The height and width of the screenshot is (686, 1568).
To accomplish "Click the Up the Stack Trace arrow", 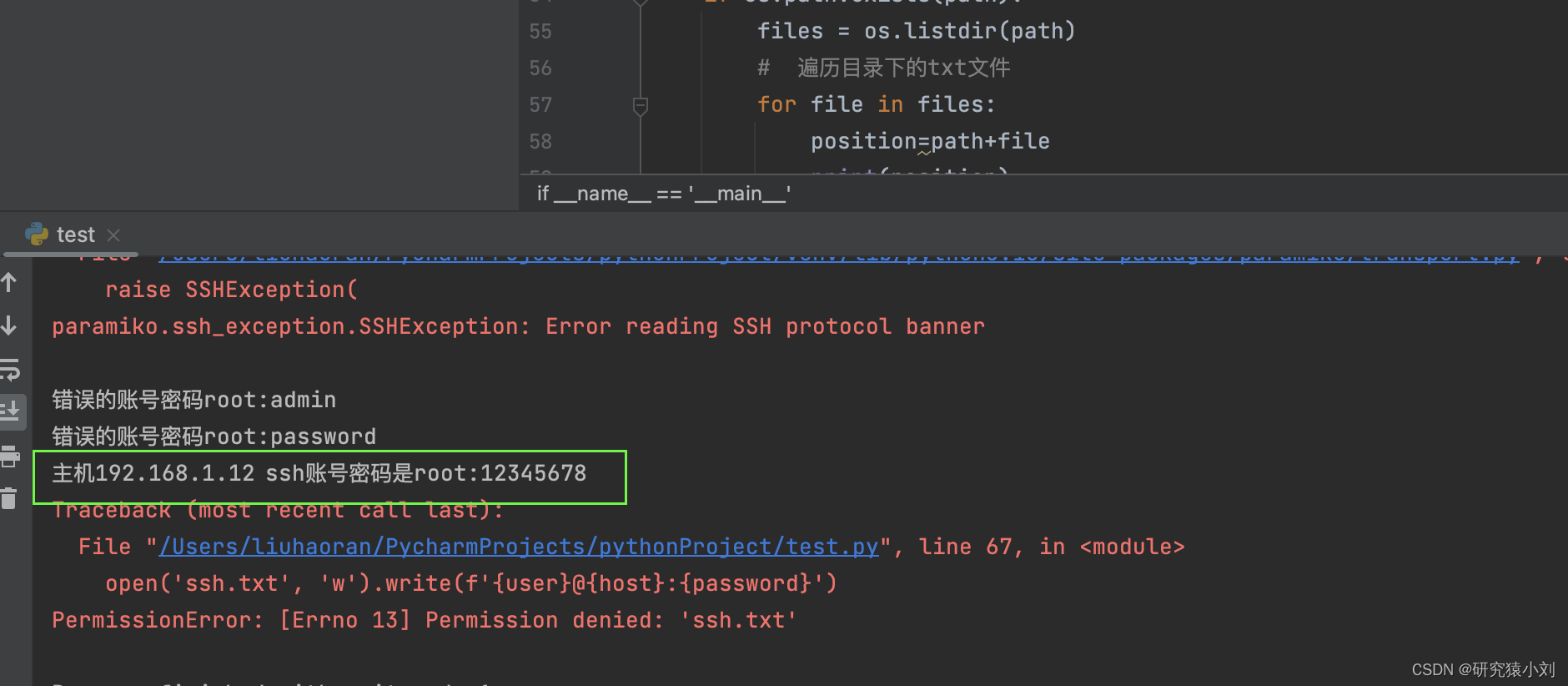I will point(9,283).
